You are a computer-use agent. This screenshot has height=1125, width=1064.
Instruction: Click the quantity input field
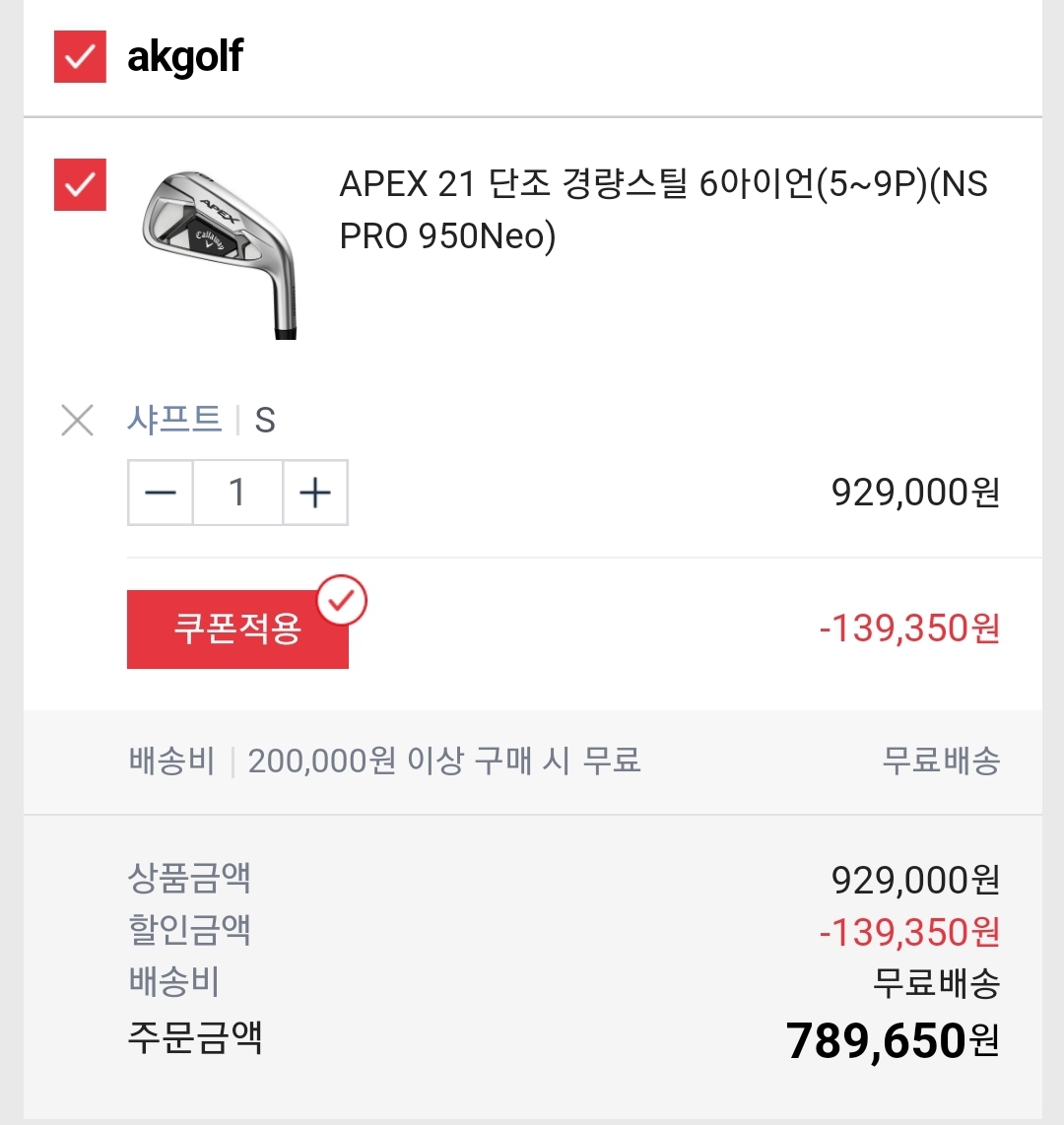click(x=237, y=493)
